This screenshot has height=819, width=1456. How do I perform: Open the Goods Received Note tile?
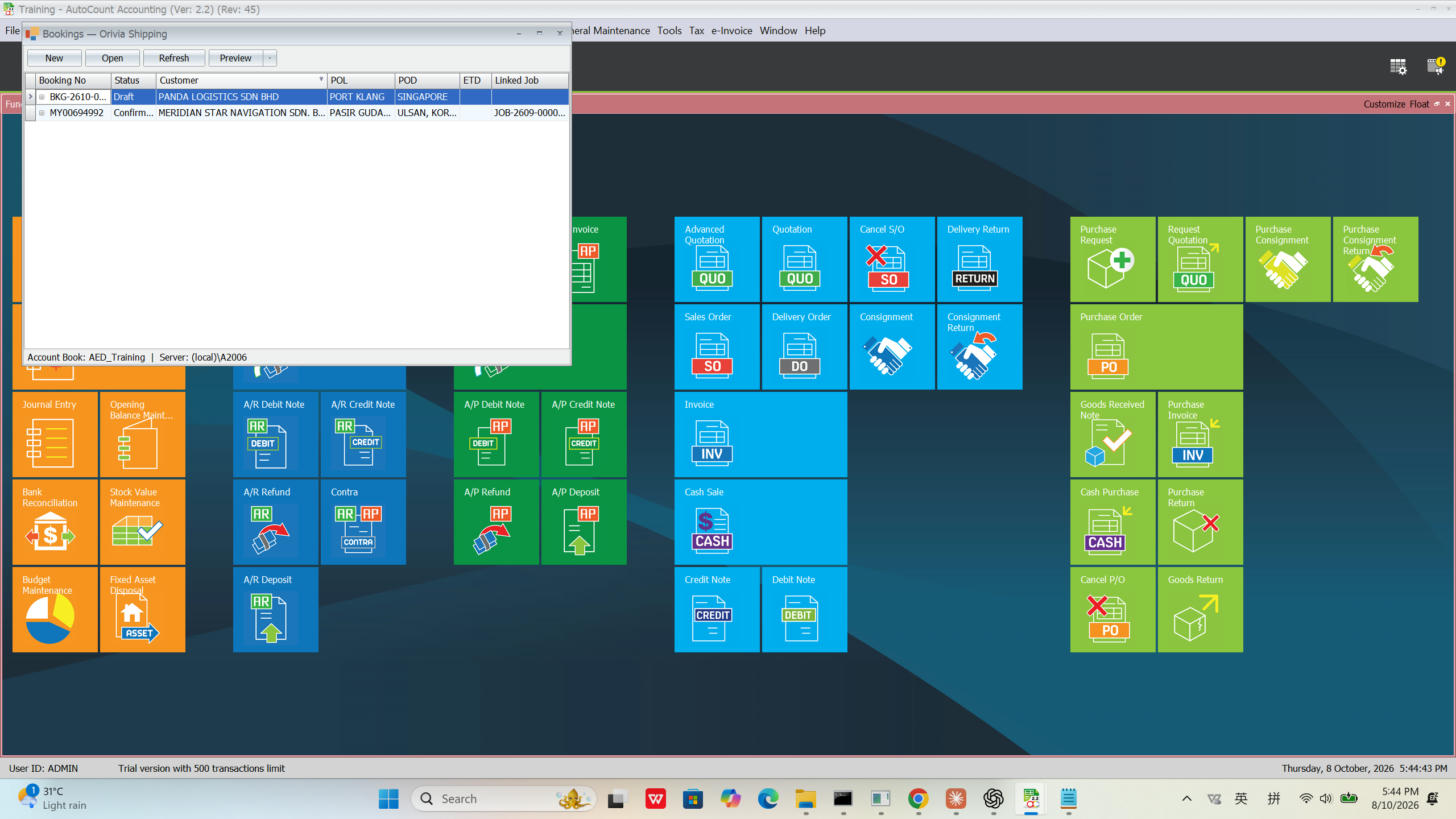pos(1113,434)
